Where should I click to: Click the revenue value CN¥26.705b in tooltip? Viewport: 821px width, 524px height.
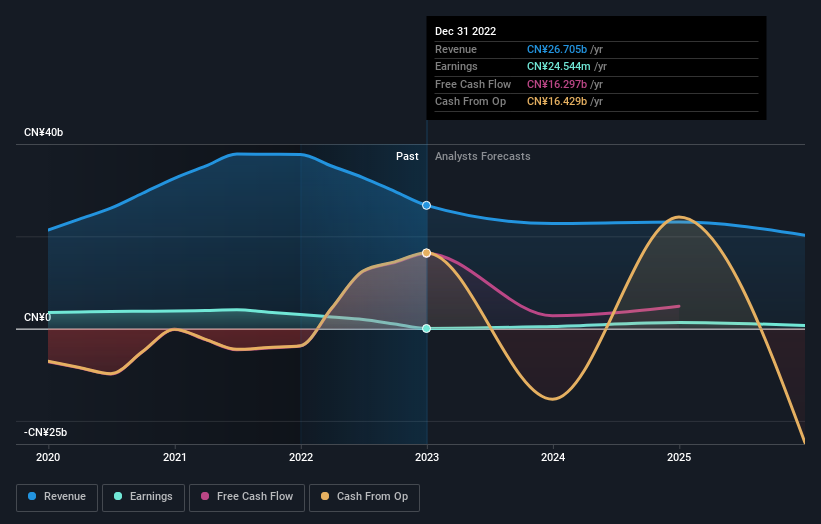(557, 49)
